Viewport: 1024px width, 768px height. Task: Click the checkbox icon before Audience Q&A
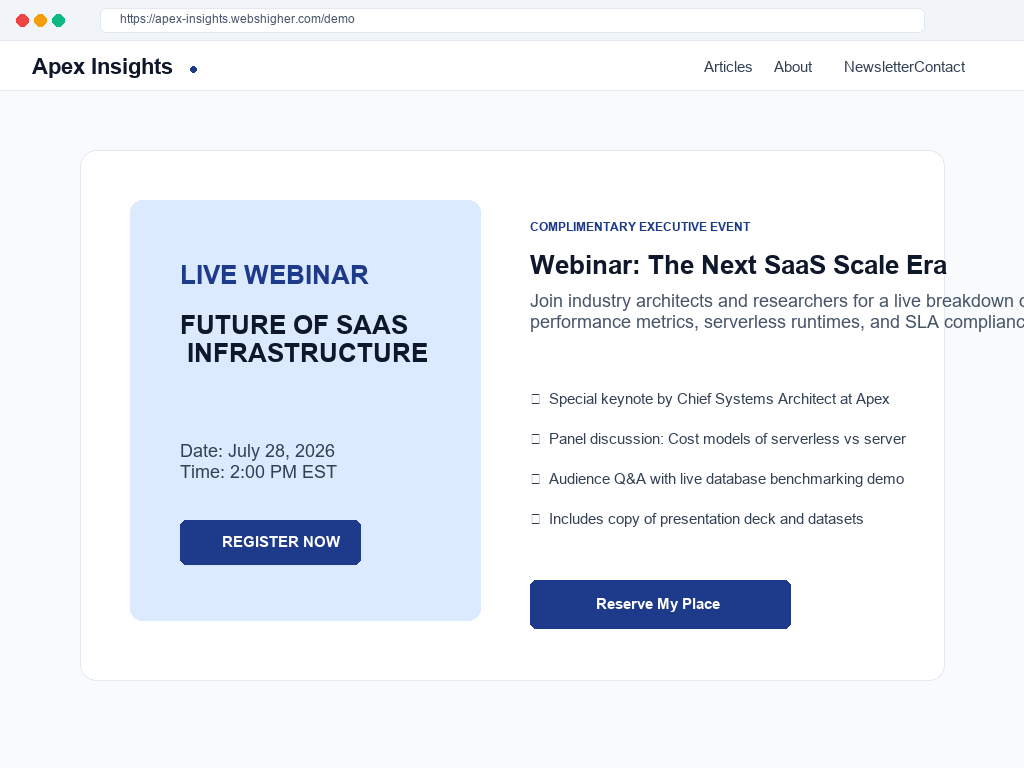pyautogui.click(x=536, y=479)
